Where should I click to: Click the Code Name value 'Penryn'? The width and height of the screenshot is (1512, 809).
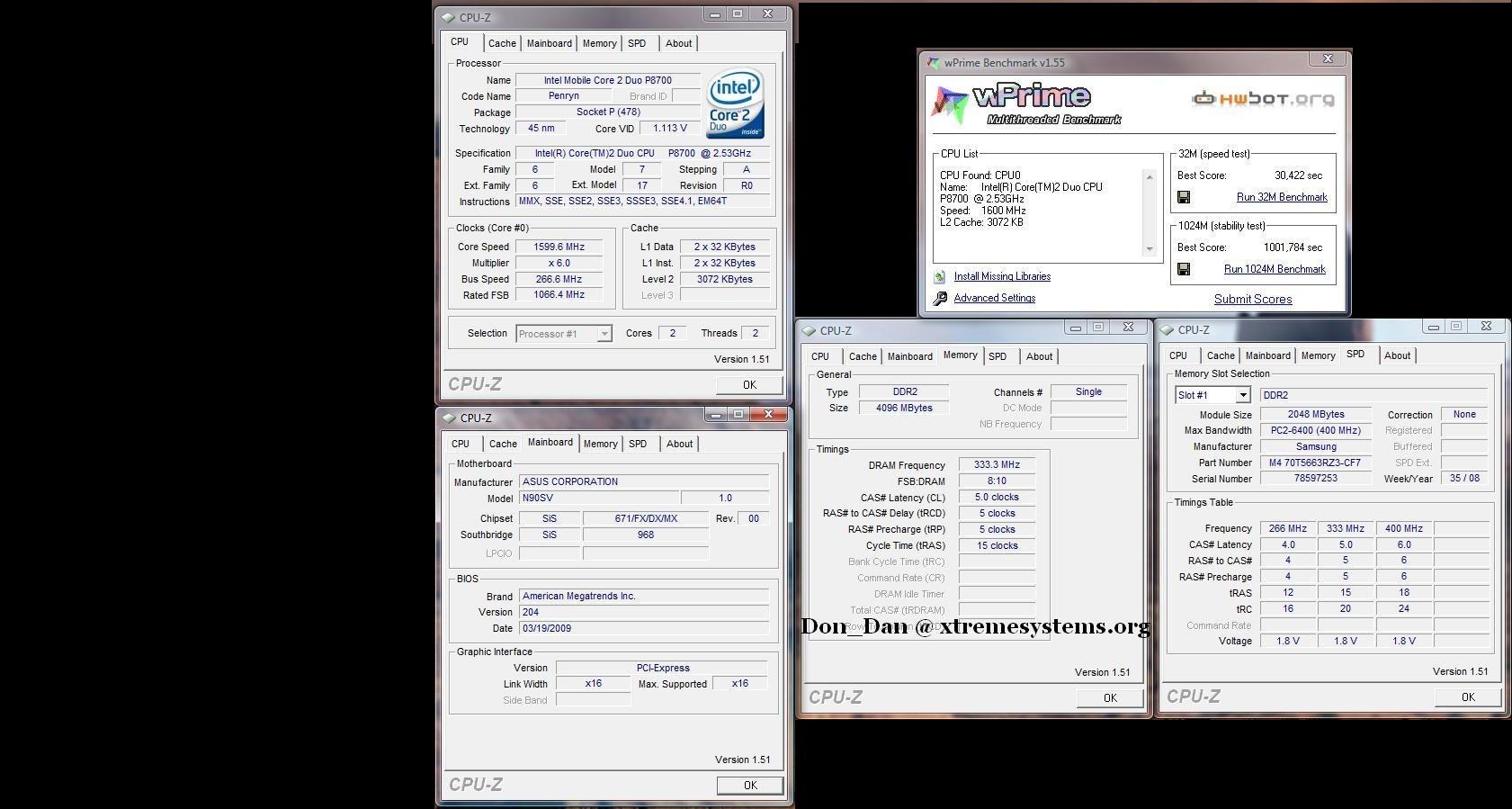tap(563, 96)
